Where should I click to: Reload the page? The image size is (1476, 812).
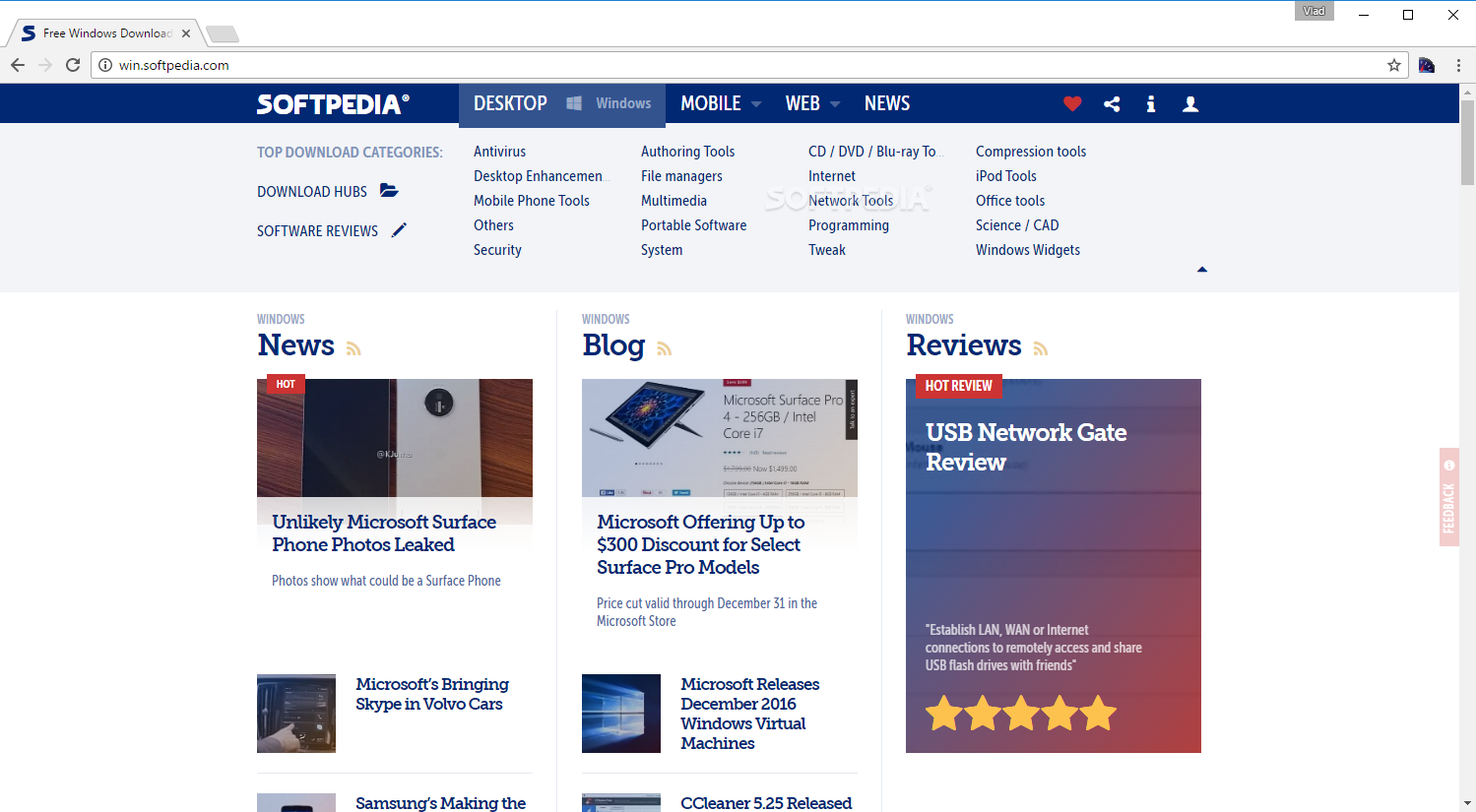[73, 65]
